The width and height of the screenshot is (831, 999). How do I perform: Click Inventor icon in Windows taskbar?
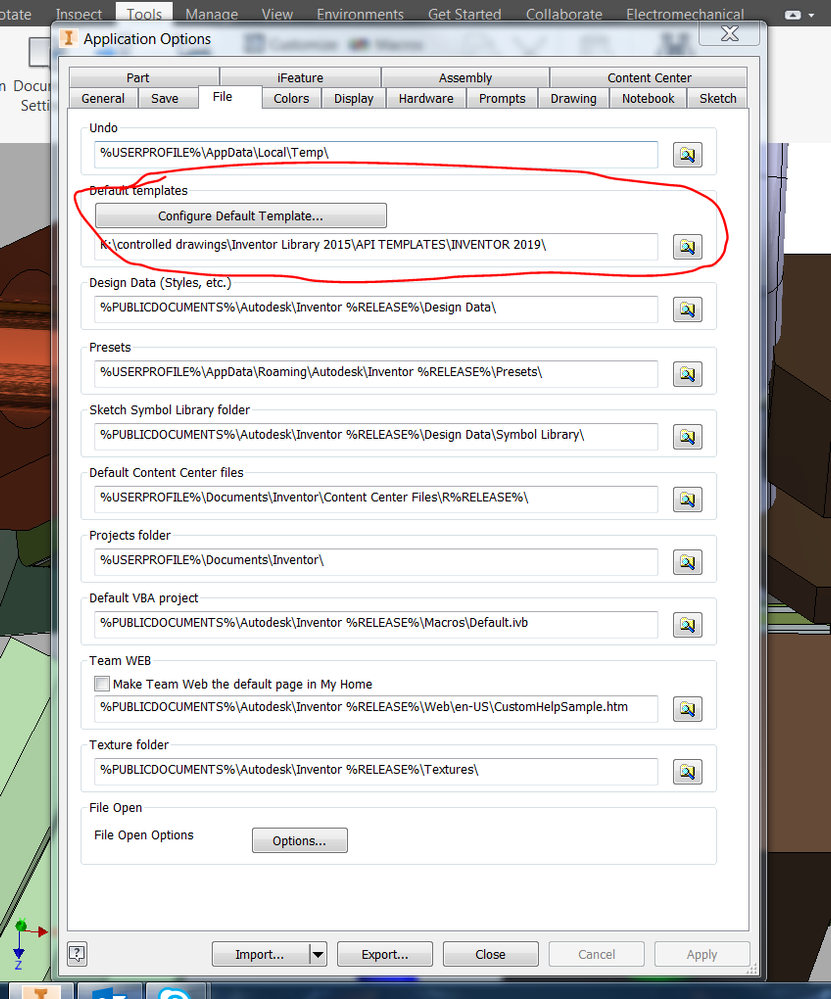[39, 991]
